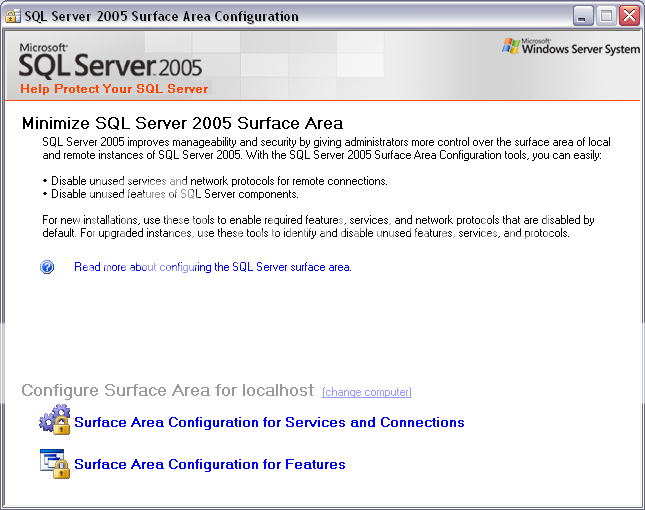645x510 pixels.
Task: Click the disabled maximize button
Action: point(606,16)
